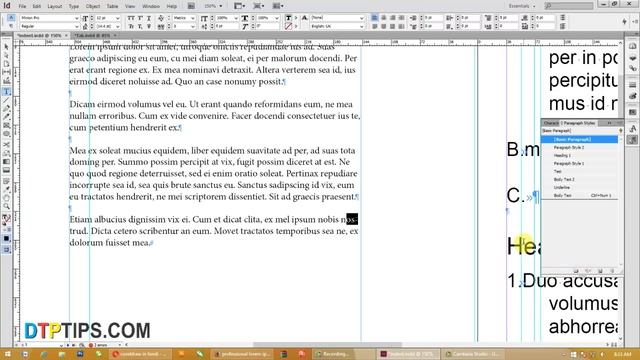Open the font style dropdown Regular
Viewport: 640px width, 360px height.
point(76,27)
